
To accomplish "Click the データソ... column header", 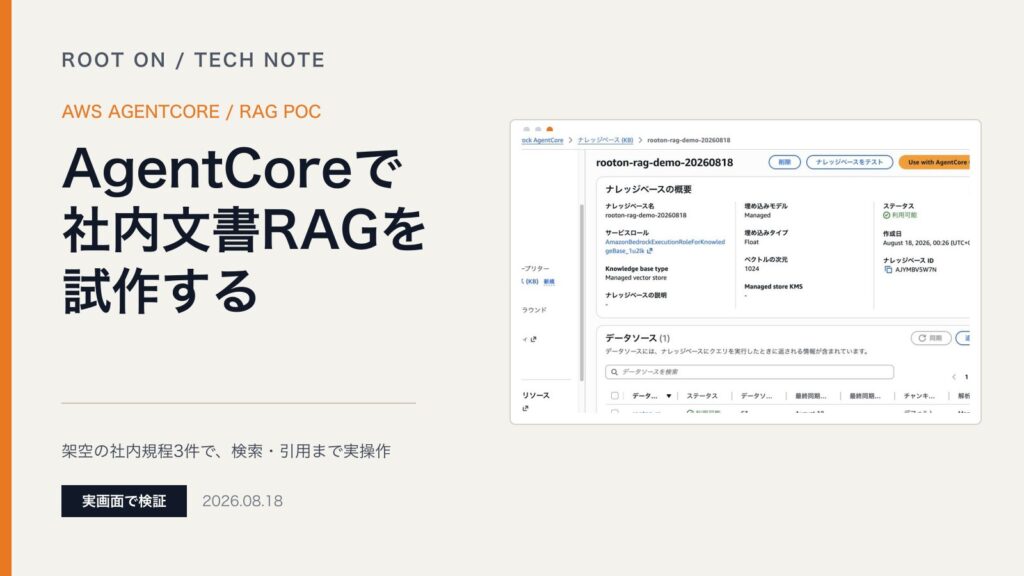I will coord(756,396).
